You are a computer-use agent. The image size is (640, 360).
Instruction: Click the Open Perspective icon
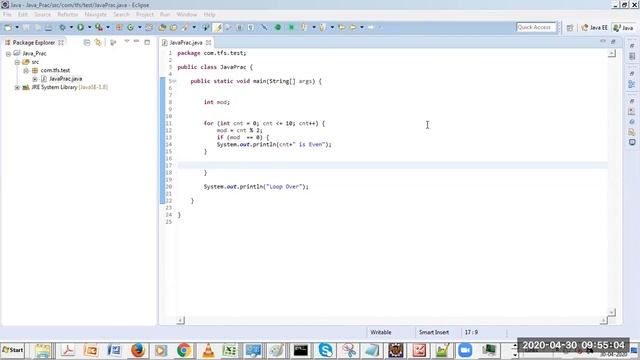[570, 28]
